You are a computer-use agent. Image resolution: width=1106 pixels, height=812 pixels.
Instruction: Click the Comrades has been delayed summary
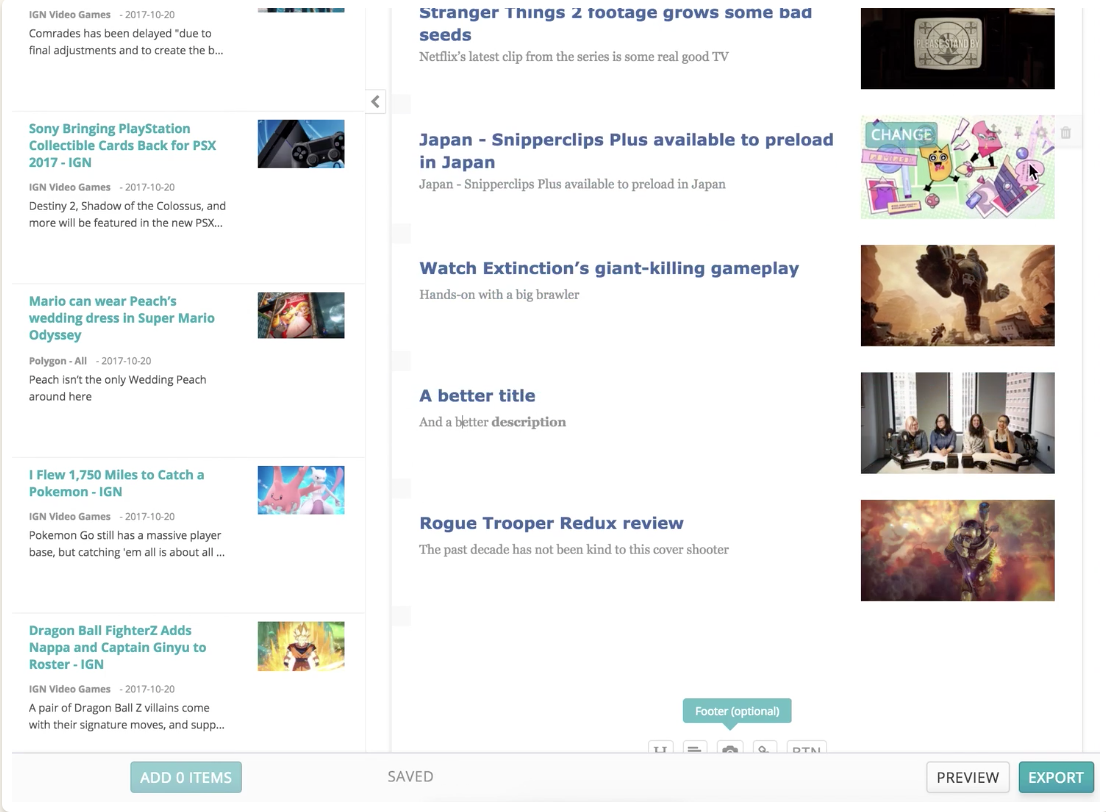[126, 42]
